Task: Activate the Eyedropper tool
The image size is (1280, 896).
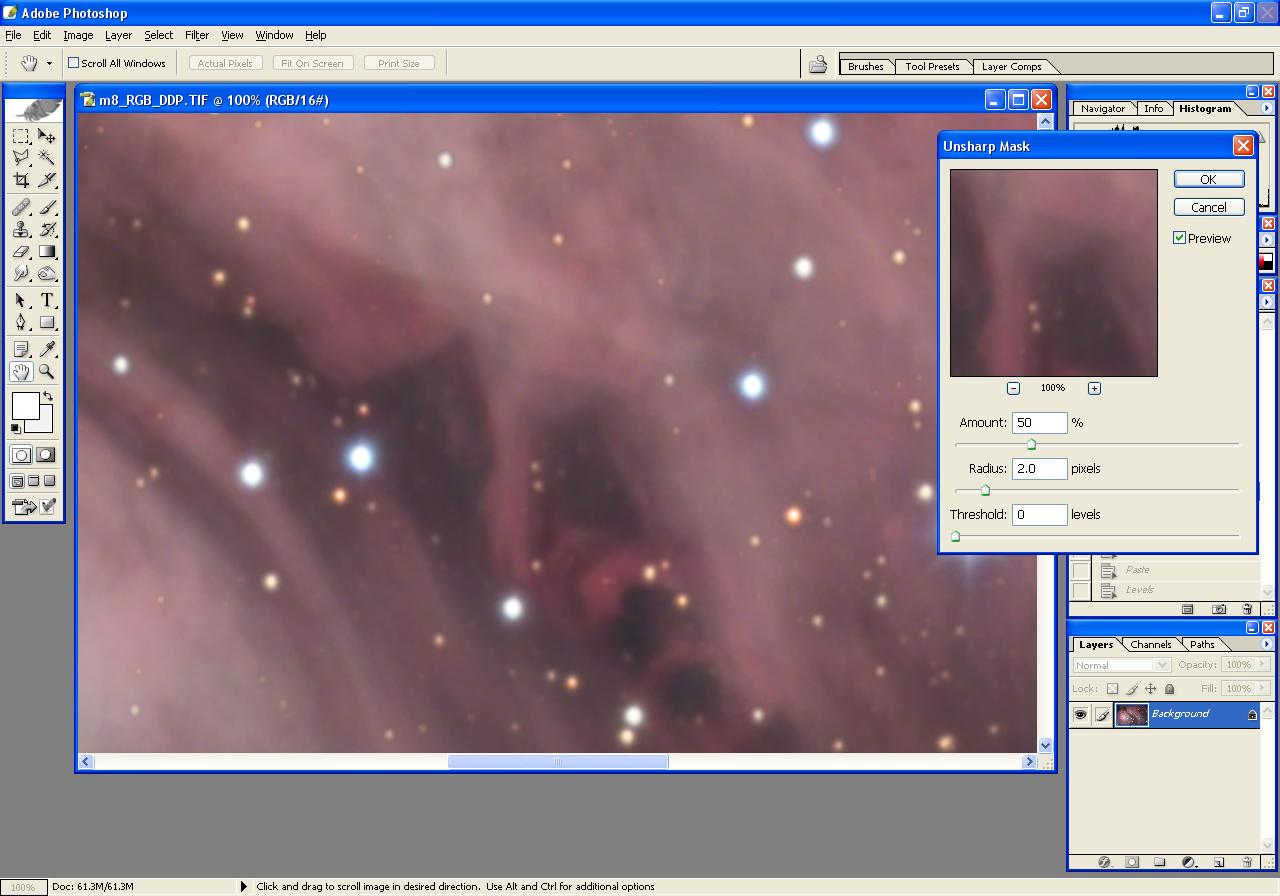Action: point(47,348)
